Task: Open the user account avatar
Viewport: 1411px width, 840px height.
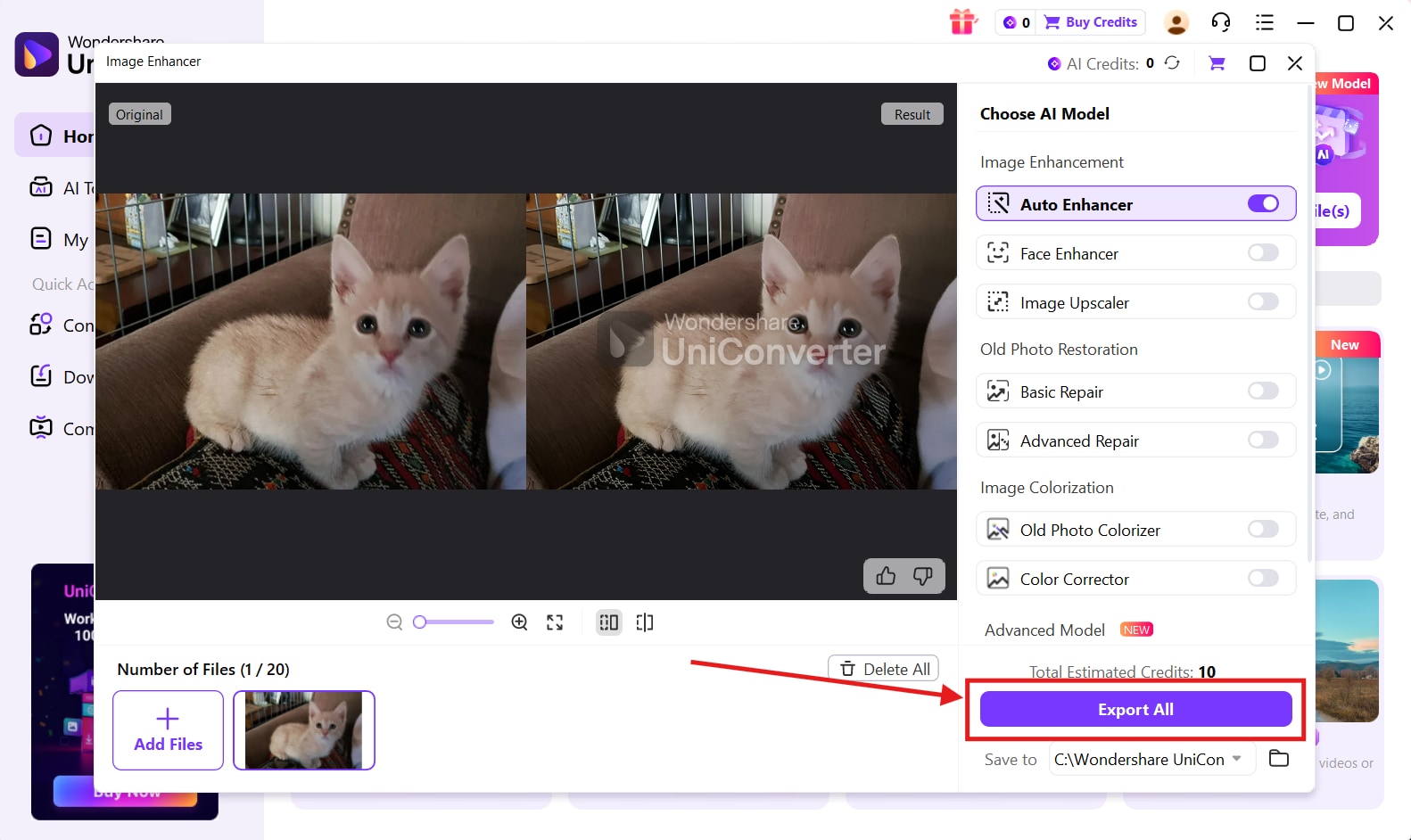Action: (x=1176, y=22)
